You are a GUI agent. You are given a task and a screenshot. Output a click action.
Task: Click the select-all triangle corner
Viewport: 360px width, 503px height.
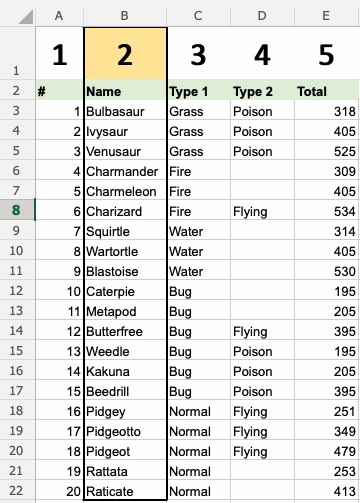(25, 17)
